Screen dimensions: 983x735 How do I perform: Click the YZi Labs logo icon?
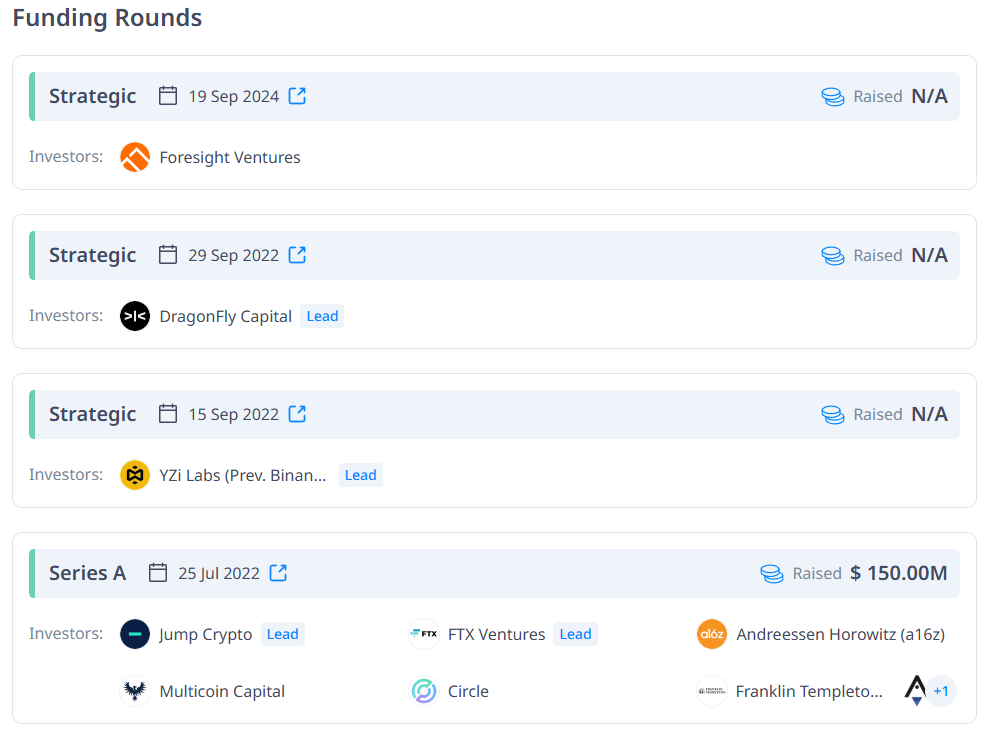pos(135,475)
